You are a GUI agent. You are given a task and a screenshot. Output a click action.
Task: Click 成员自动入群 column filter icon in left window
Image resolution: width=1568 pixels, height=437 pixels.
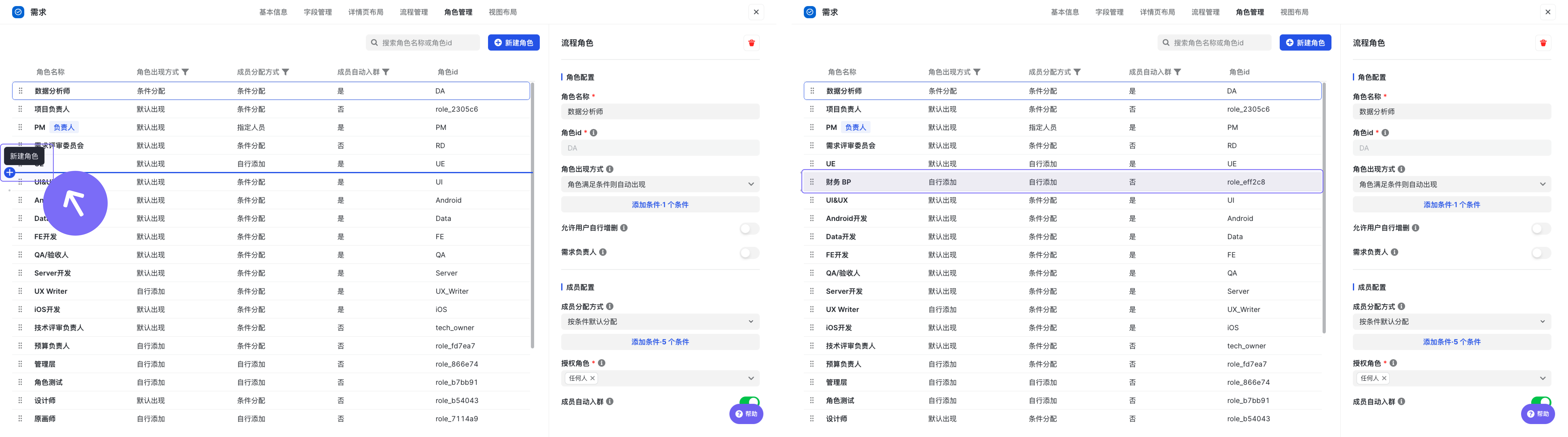[386, 72]
